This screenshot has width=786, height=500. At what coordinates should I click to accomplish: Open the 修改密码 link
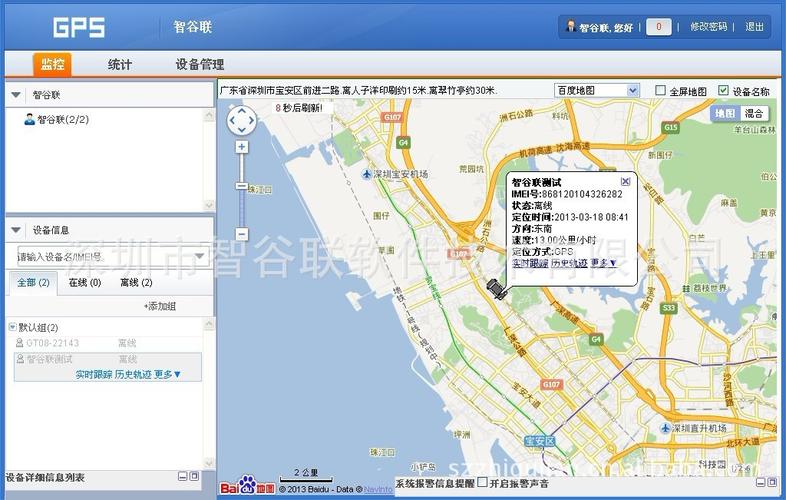point(708,27)
